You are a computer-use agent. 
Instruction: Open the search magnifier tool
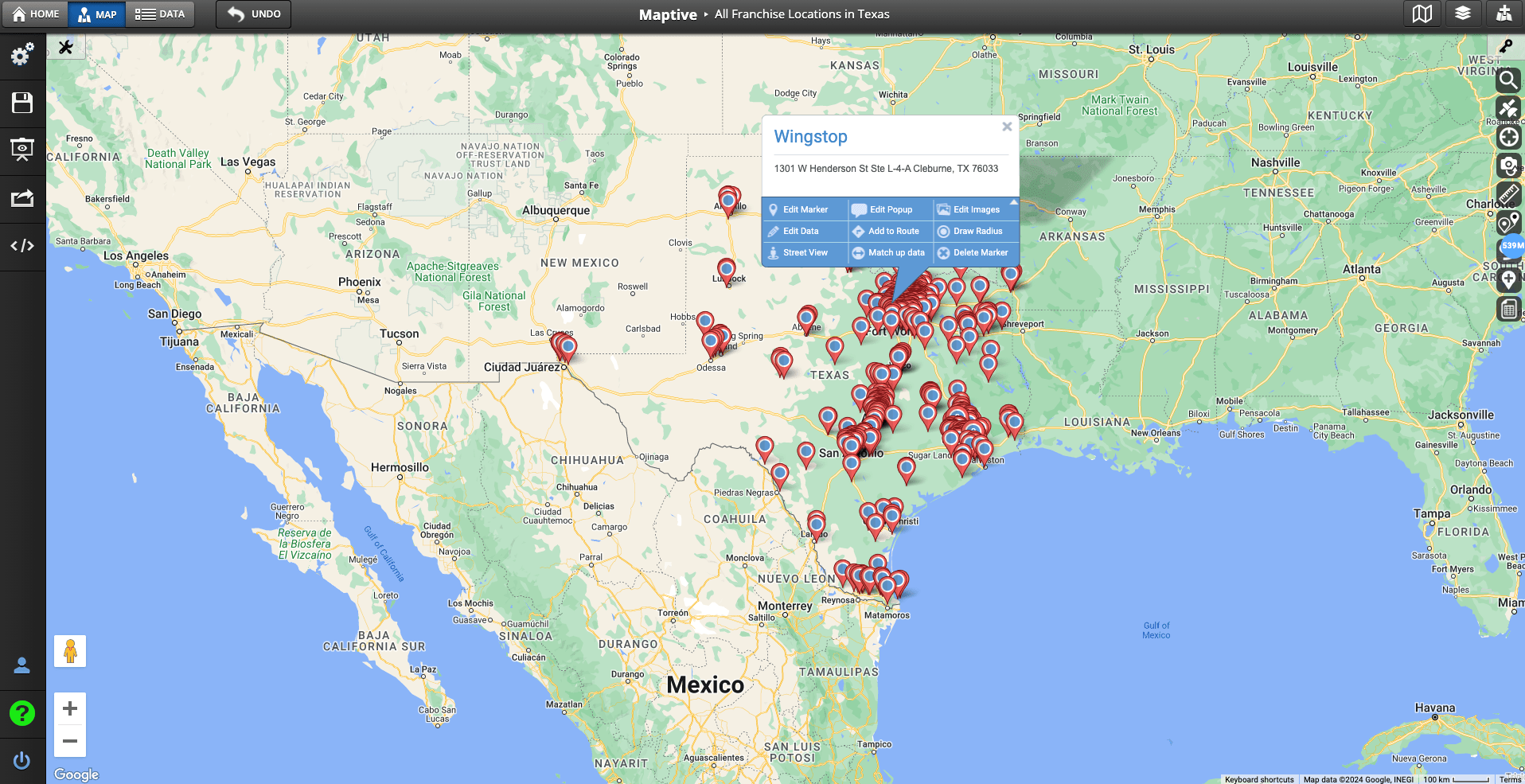[x=1508, y=80]
